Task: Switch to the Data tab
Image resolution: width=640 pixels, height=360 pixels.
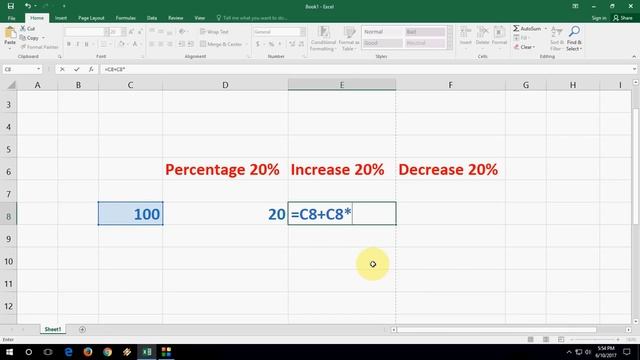Action: point(152,18)
